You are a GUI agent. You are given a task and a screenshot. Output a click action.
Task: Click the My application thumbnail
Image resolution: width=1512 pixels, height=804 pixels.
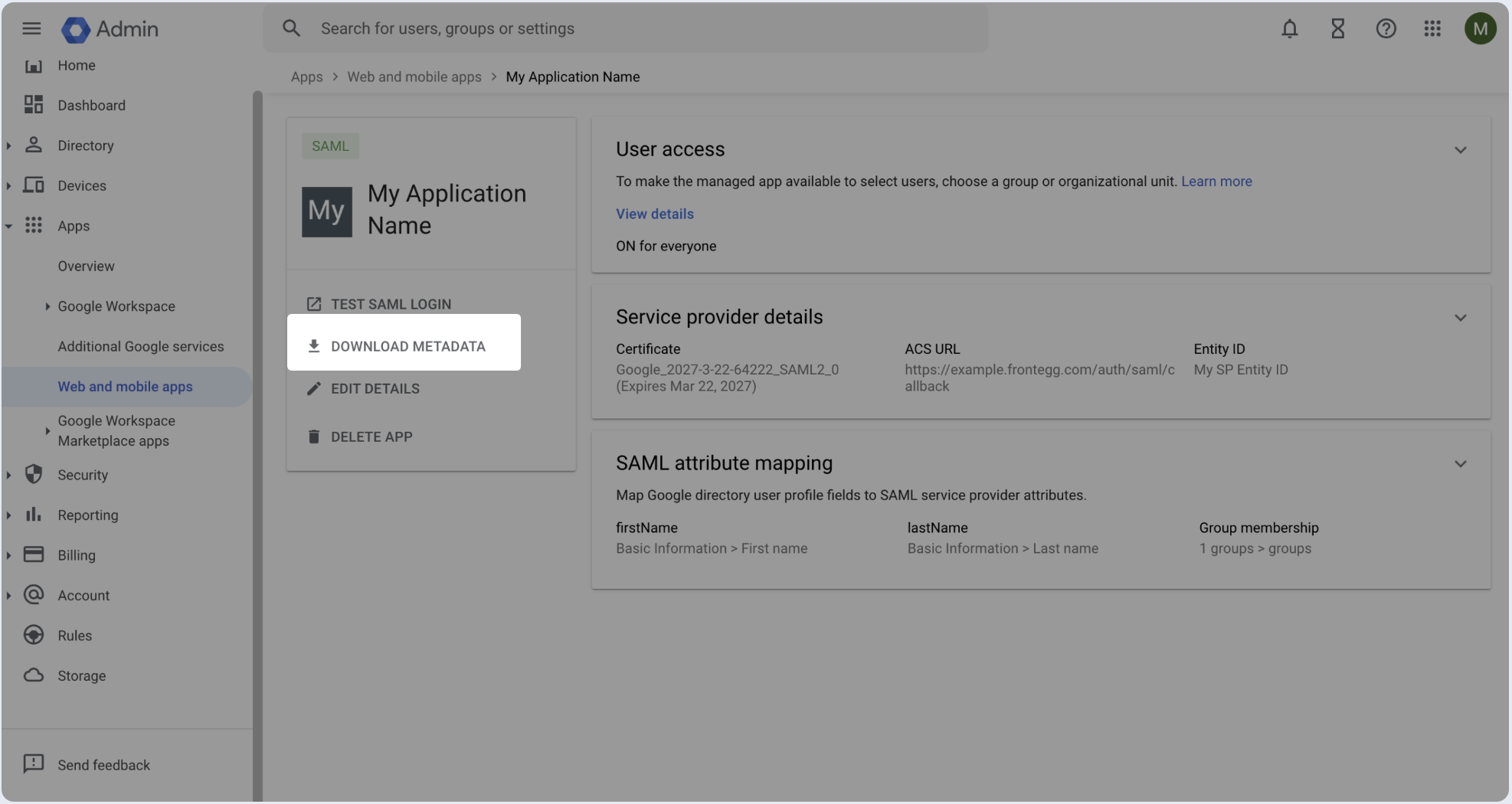326,211
